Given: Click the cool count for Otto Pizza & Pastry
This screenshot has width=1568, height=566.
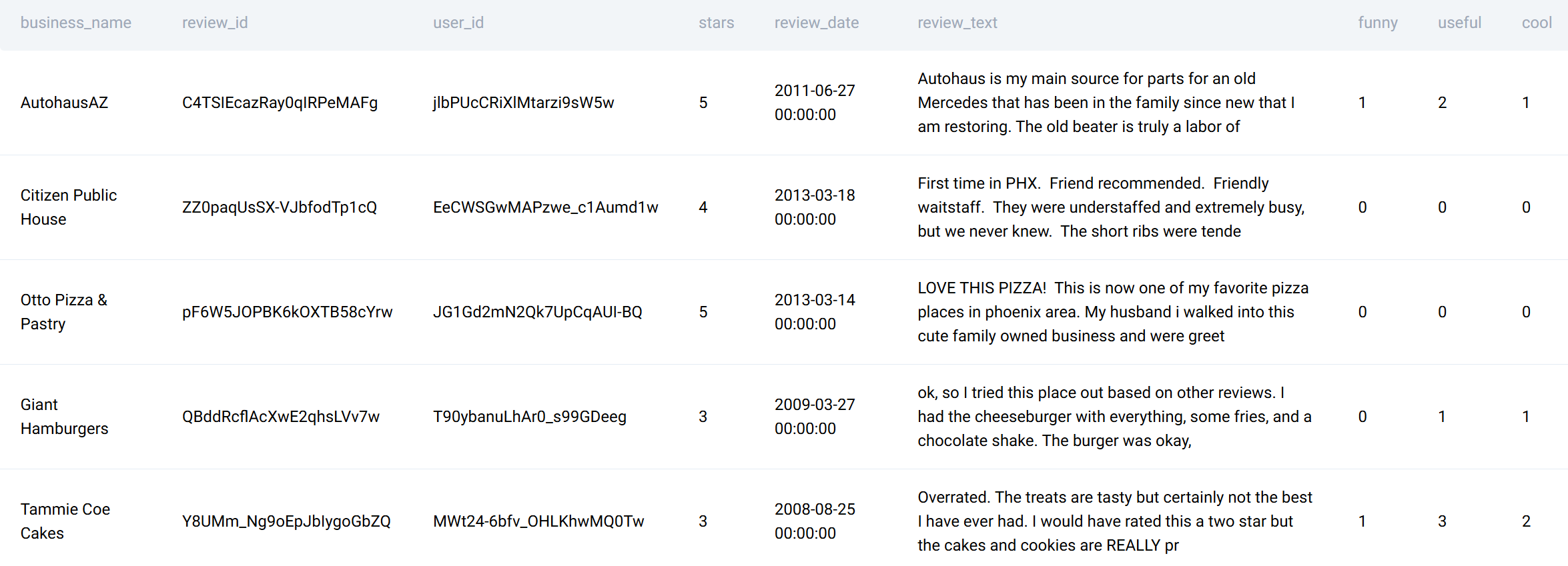Looking at the screenshot, I should click(1526, 312).
